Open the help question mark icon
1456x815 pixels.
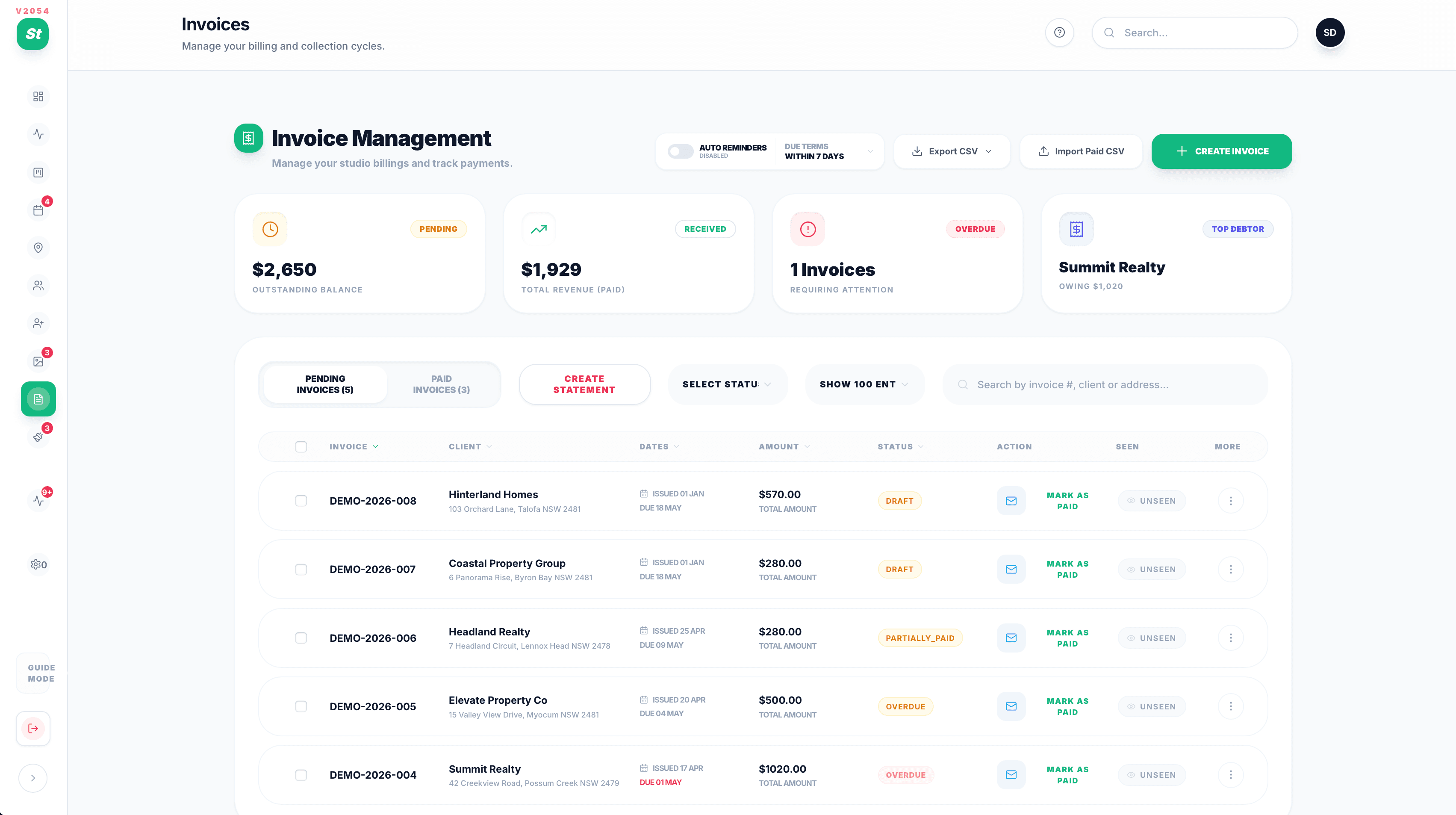(1059, 33)
